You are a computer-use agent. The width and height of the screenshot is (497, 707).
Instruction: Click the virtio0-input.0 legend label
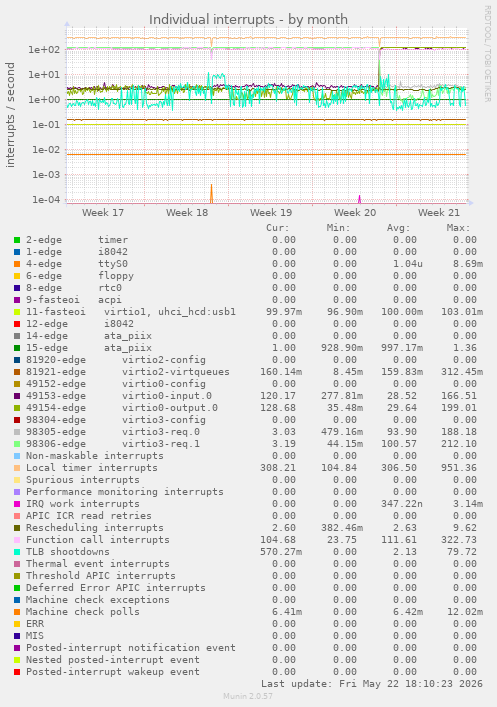167,396
